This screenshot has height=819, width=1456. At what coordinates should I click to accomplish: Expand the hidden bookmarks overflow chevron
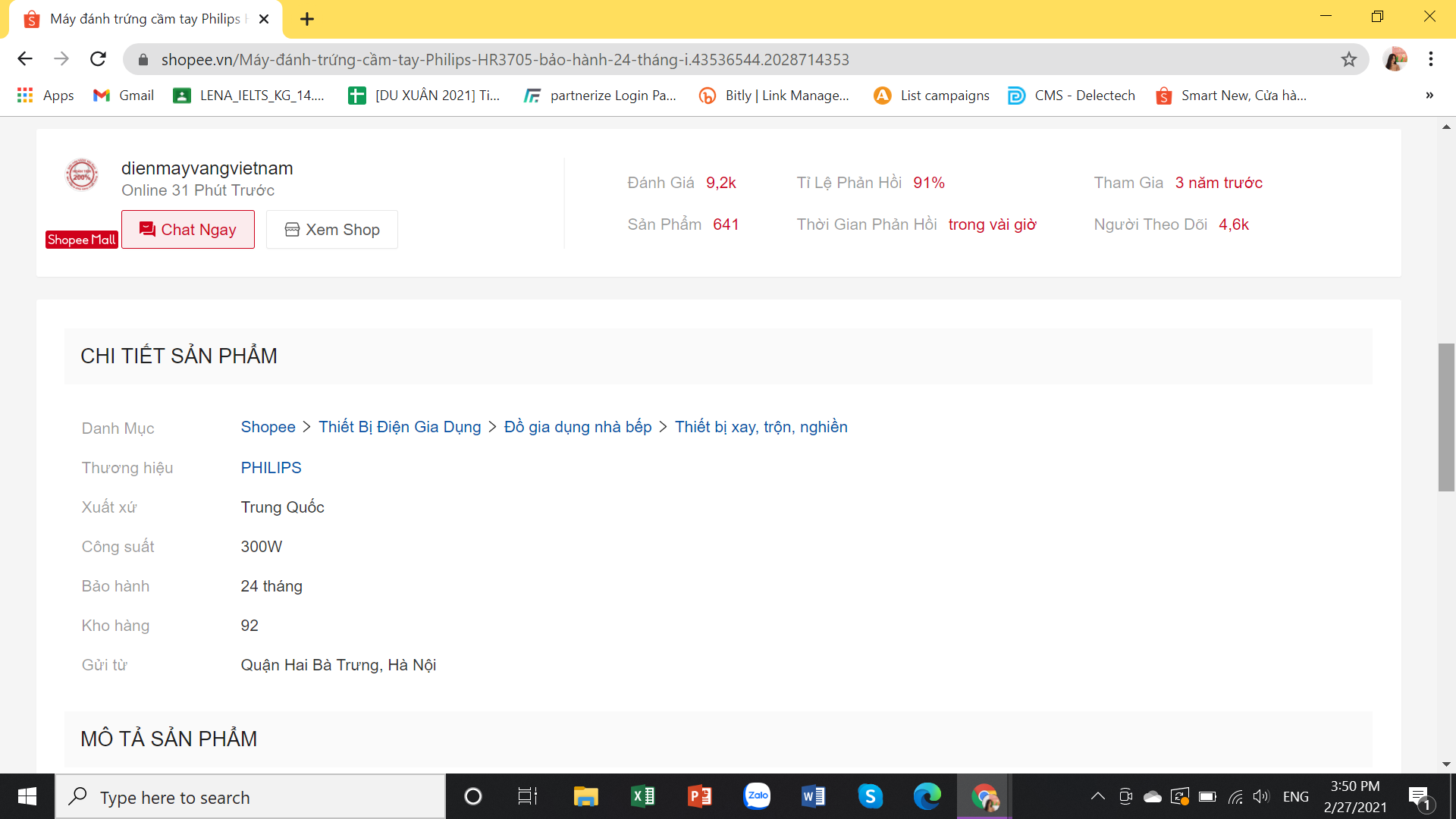(x=1429, y=96)
